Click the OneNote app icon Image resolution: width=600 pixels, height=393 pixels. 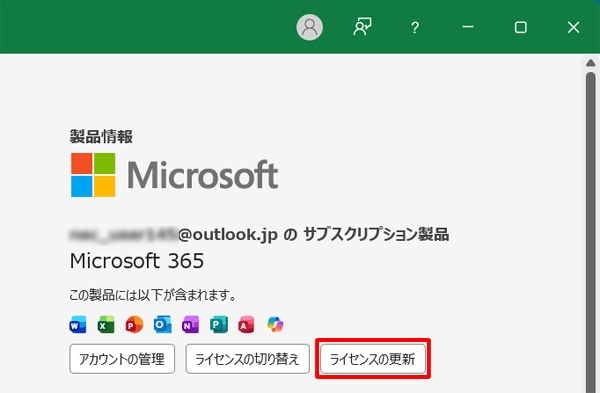[x=191, y=325]
